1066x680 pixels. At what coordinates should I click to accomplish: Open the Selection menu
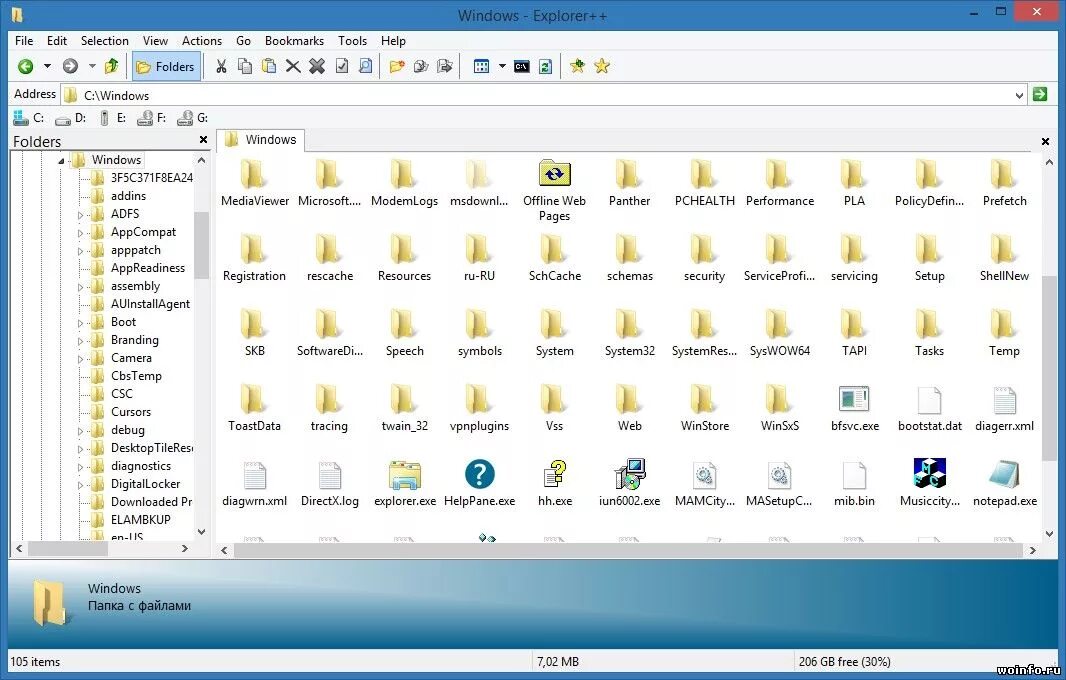coord(105,41)
